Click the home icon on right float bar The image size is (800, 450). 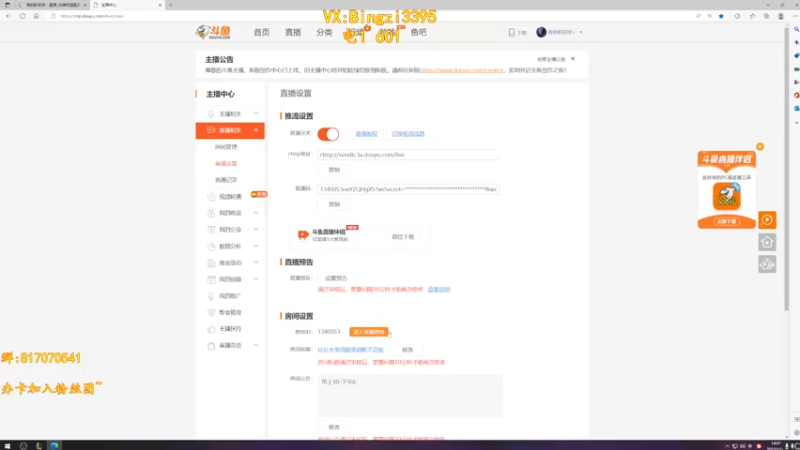click(767, 242)
